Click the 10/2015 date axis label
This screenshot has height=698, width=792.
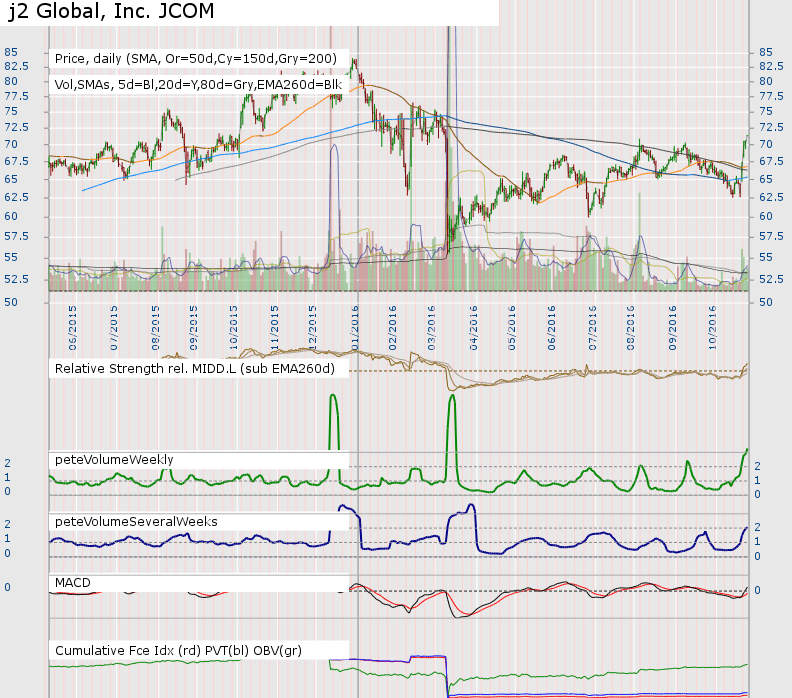(233, 328)
